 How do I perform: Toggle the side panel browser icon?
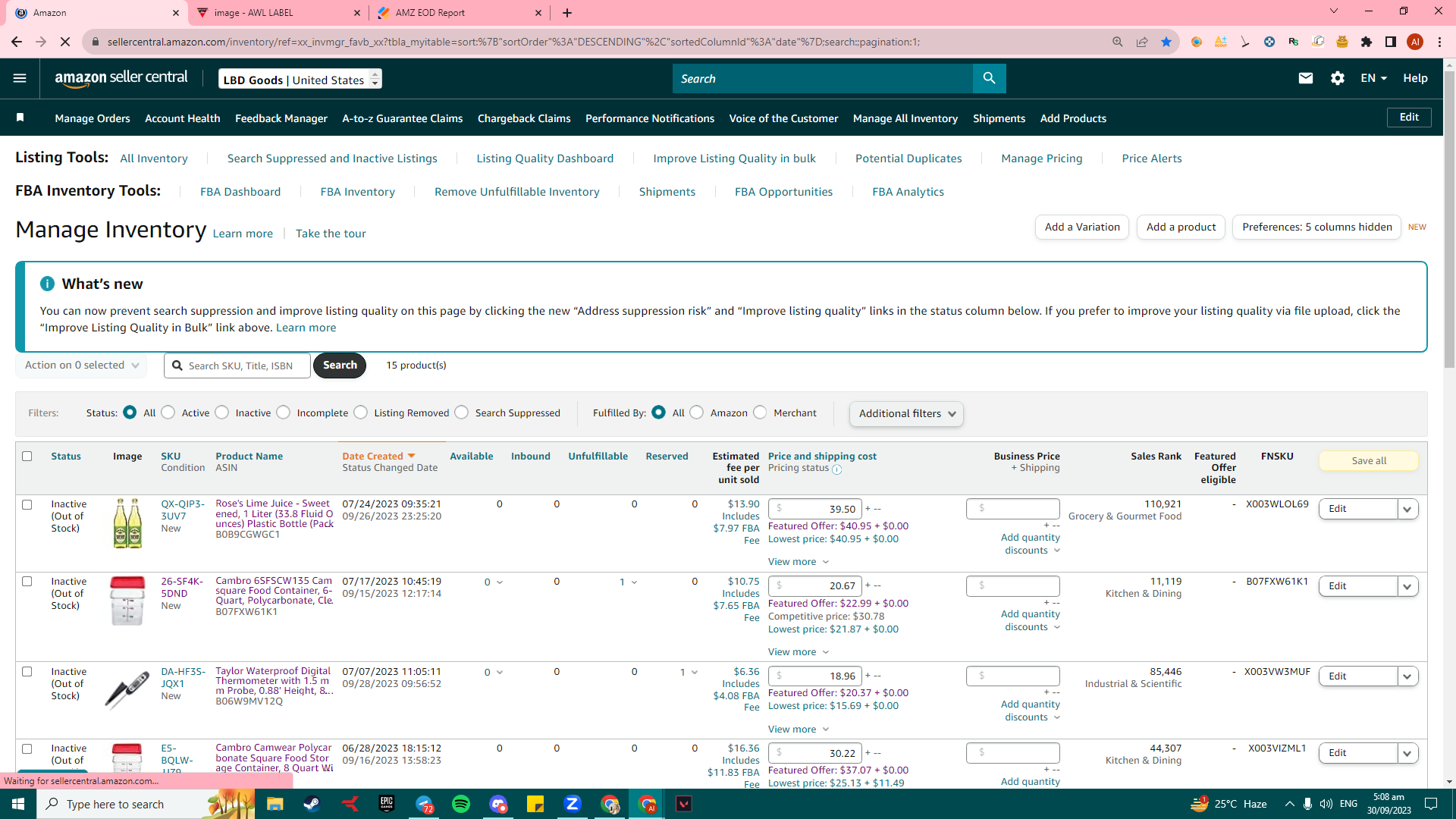coord(1391,42)
